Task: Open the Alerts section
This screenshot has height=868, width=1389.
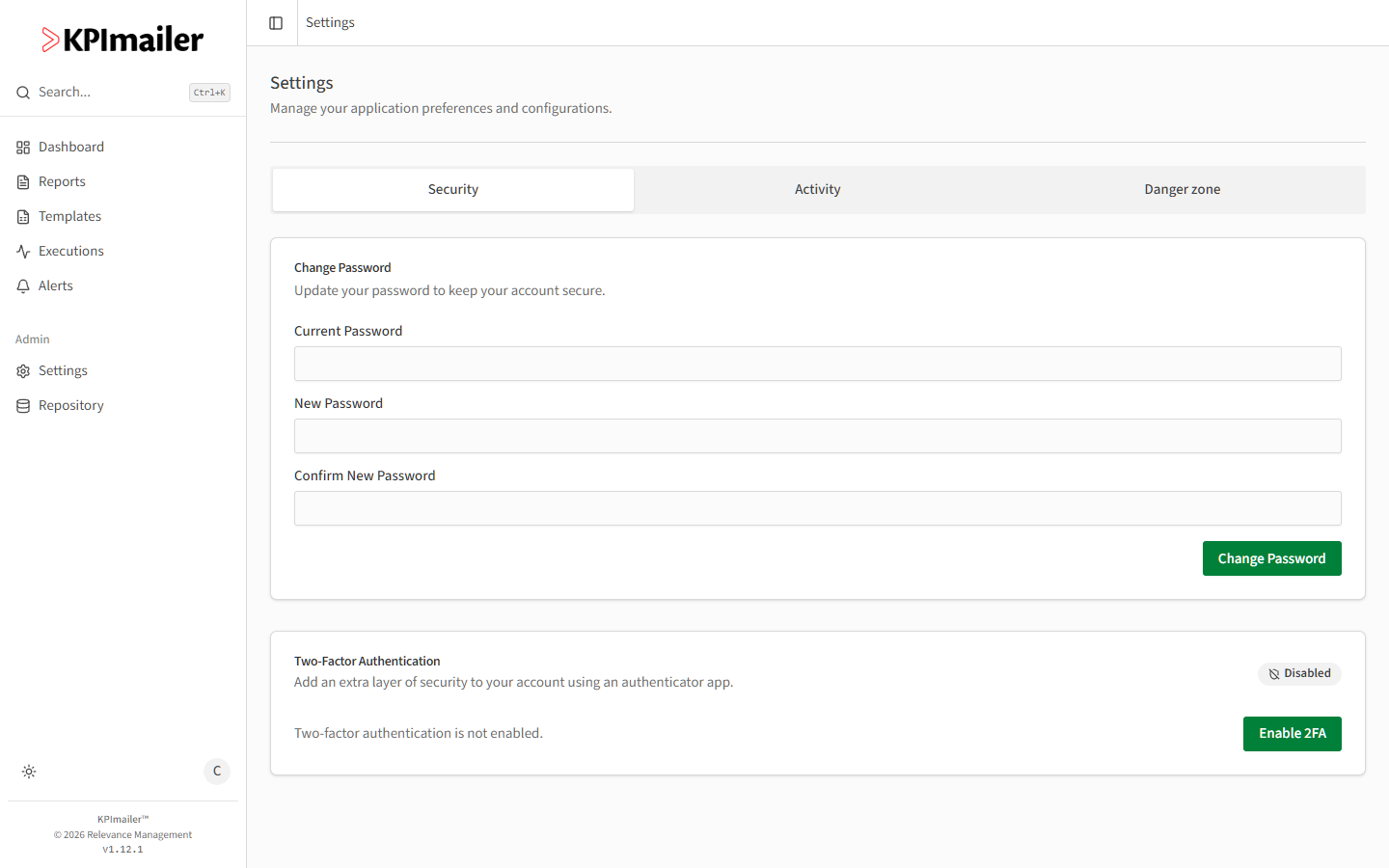Action: pyautogui.click(x=123, y=286)
